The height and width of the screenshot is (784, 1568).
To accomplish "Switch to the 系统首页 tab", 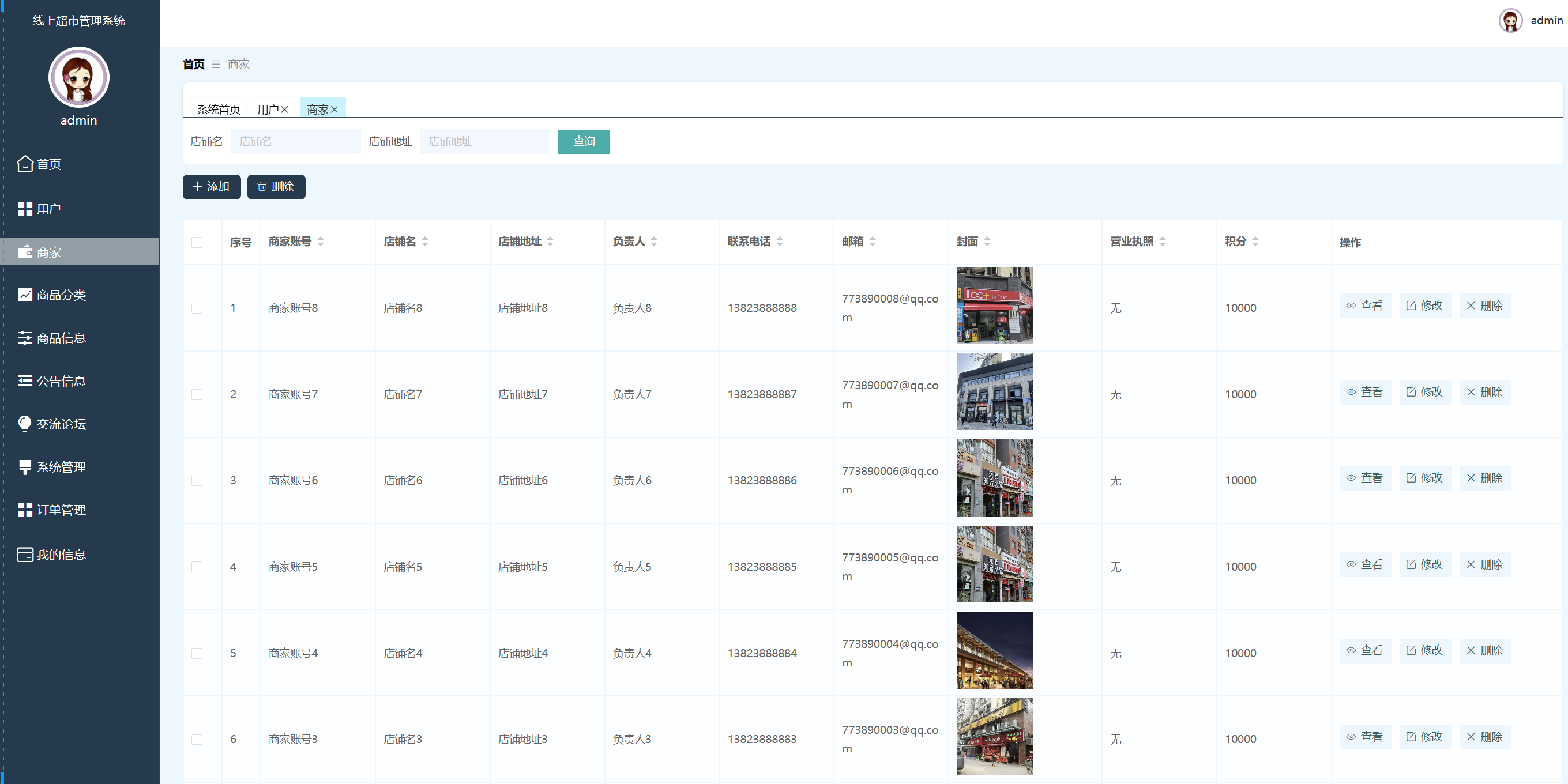I will click(x=219, y=109).
